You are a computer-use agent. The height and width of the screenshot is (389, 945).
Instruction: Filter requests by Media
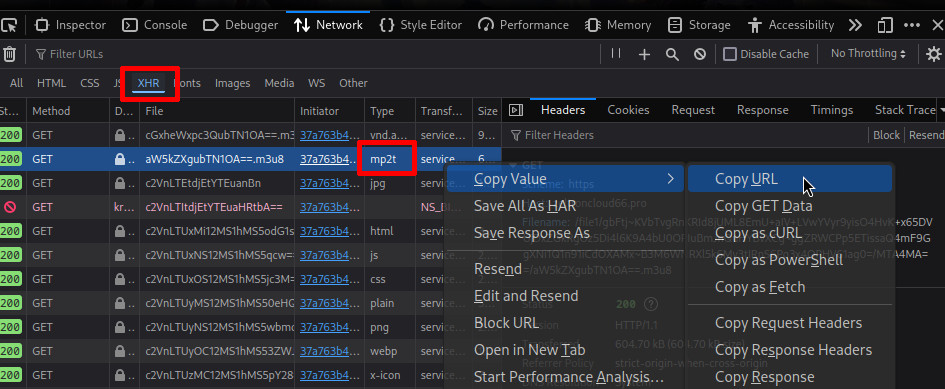pos(280,83)
